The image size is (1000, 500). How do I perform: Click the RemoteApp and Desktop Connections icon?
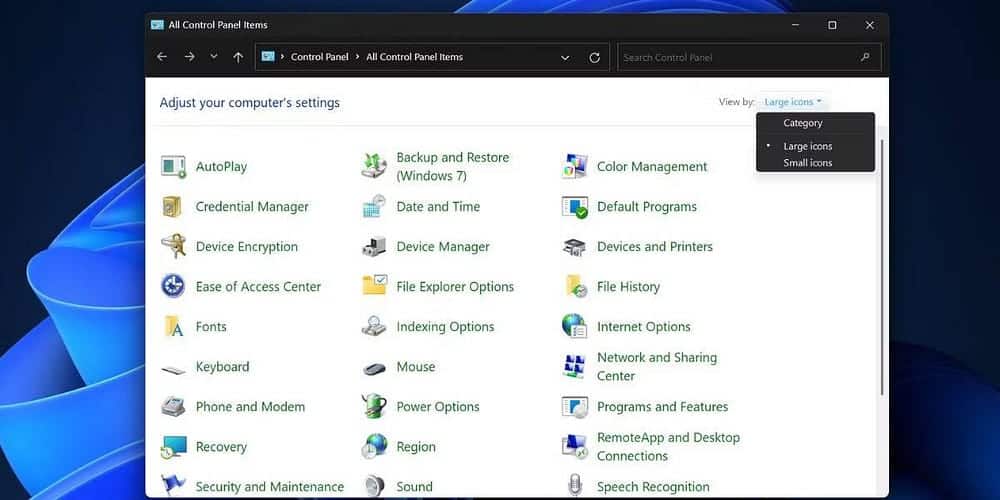pos(575,447)
